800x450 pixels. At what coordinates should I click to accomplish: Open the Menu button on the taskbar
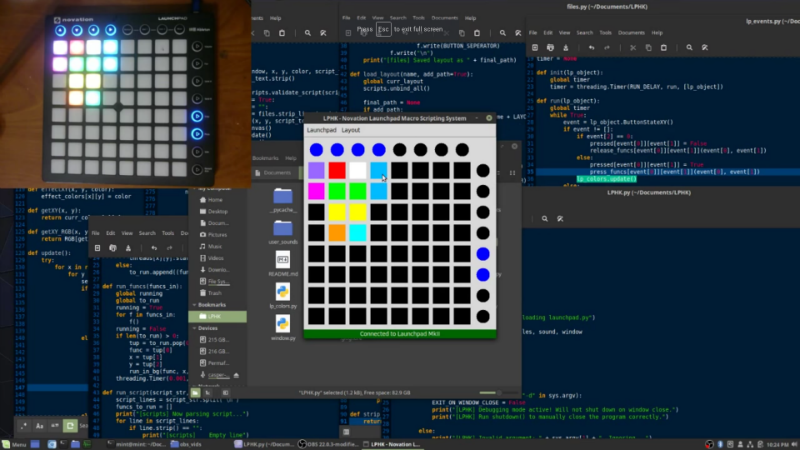click(17, 443)
